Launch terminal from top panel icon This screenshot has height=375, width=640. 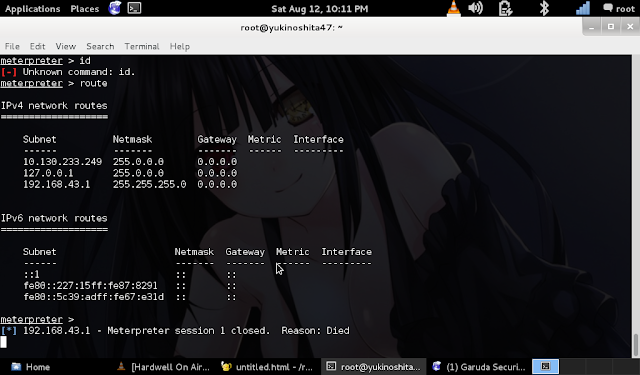(134, 8)
